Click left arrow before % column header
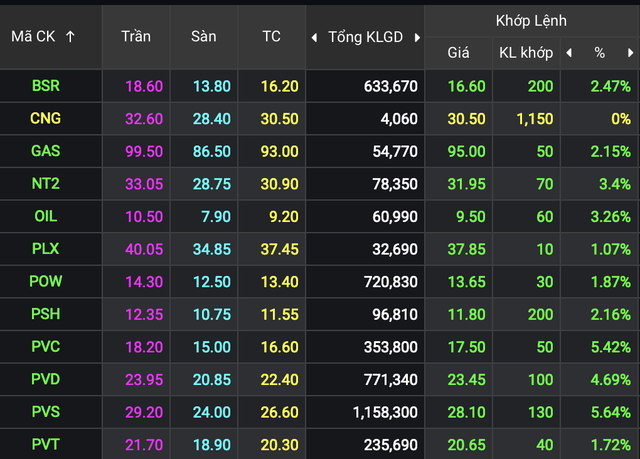The width and height of the screenshot is (640, 459). [x=569, y=53]
